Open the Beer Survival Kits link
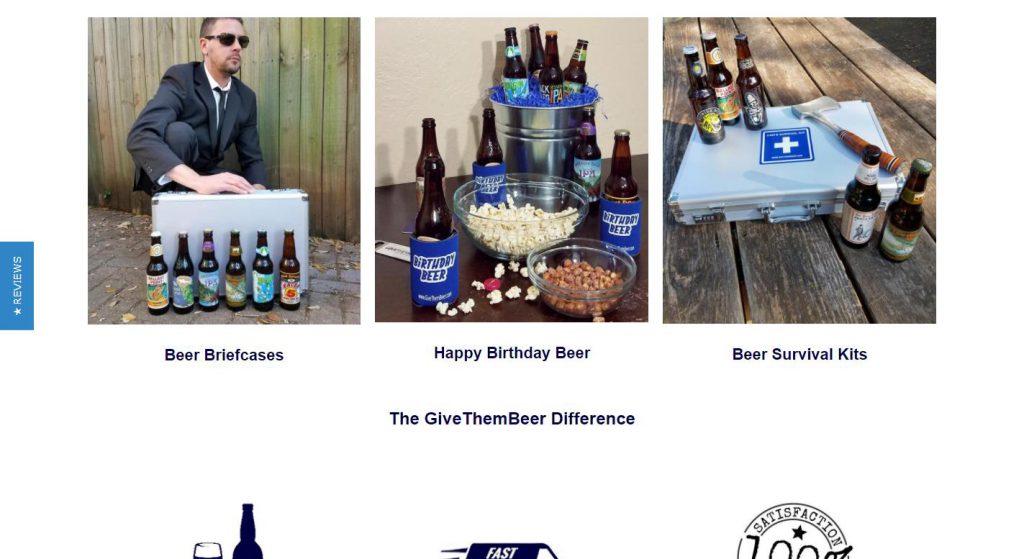 pos(799,355)
